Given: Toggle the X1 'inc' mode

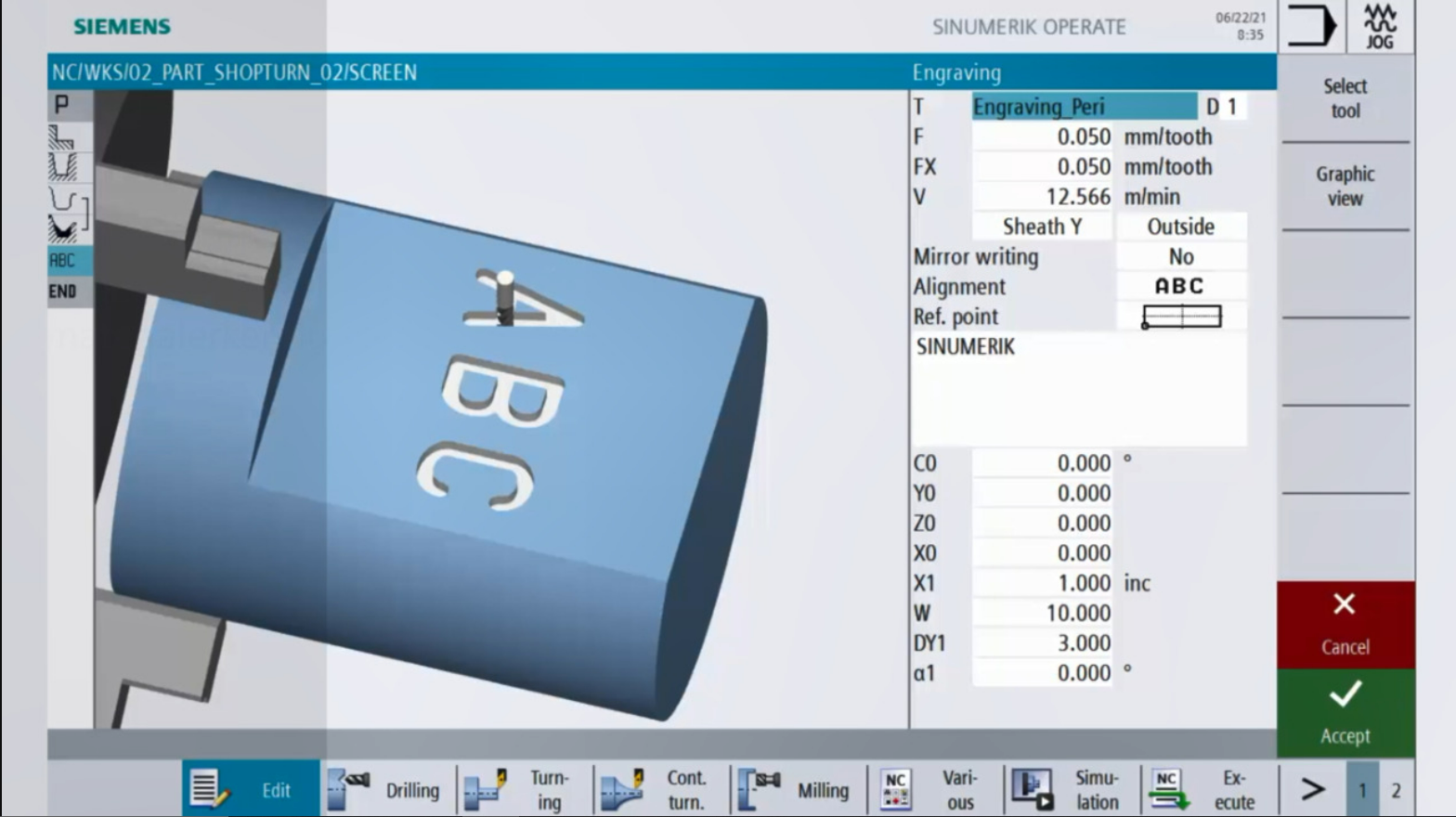Looking at the screenshot, I should [1137, 583].
